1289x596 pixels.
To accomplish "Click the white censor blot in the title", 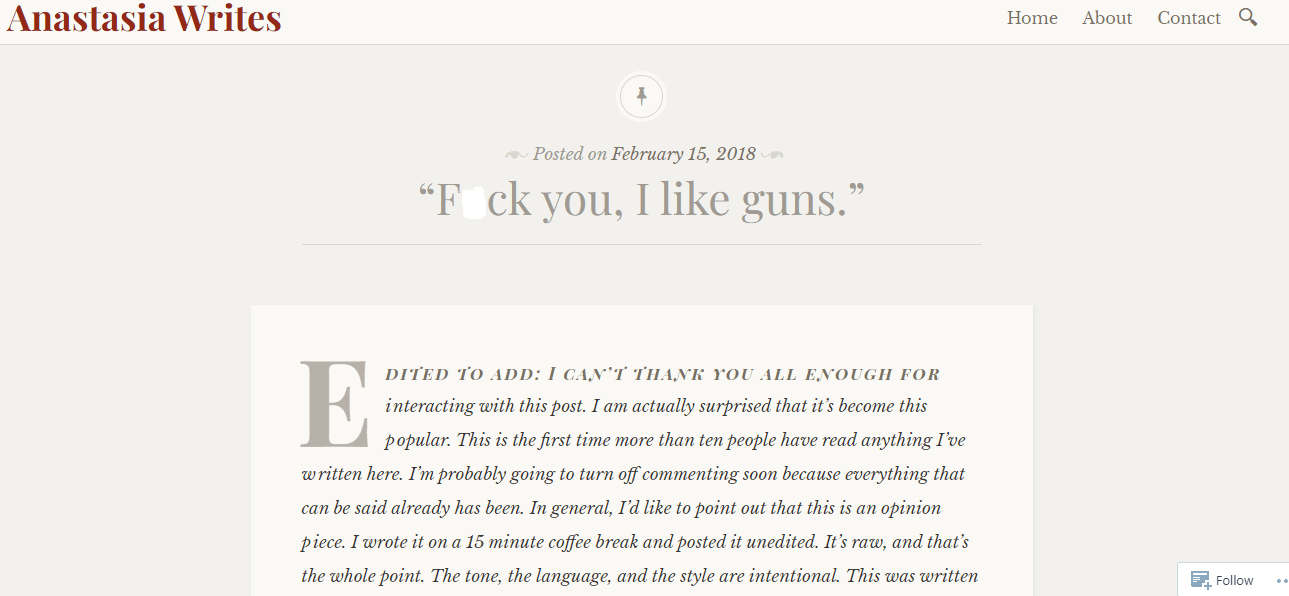I will coord(474,201).
